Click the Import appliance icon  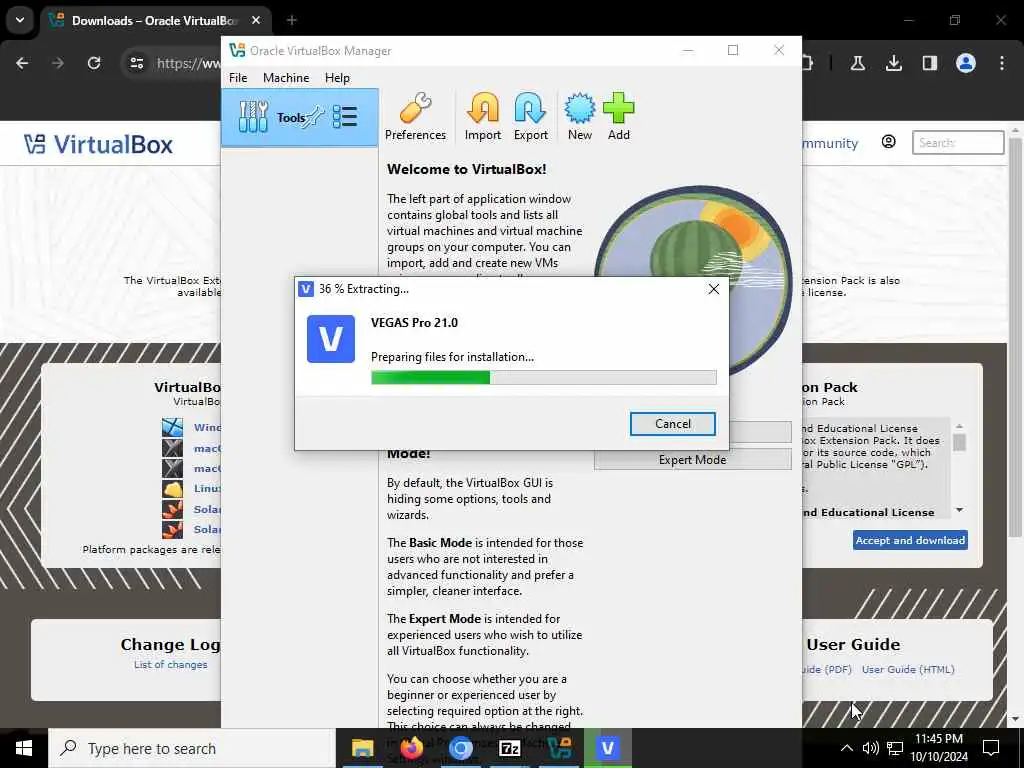click(x=483, y=116)
